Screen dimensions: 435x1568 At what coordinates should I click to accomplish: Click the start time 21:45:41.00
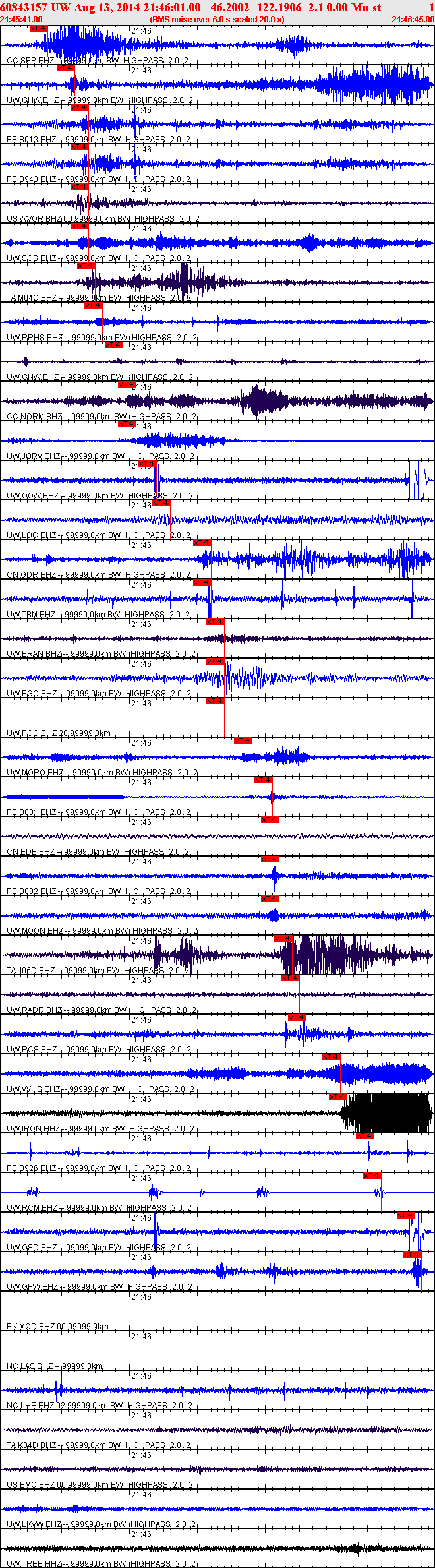tap(21, 20)
